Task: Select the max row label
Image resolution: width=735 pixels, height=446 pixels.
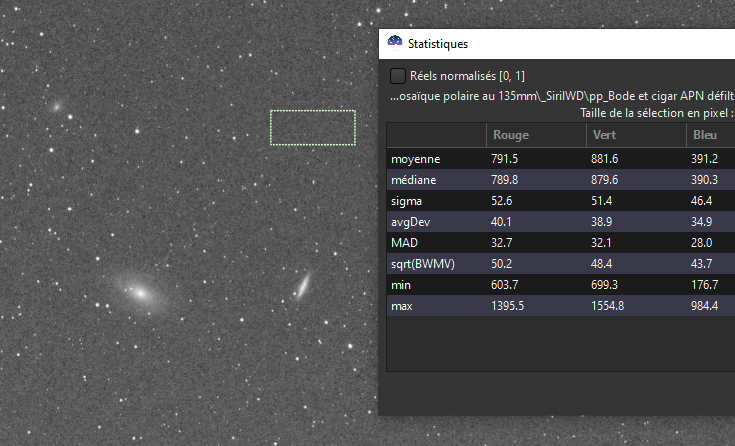Action: 402,306
